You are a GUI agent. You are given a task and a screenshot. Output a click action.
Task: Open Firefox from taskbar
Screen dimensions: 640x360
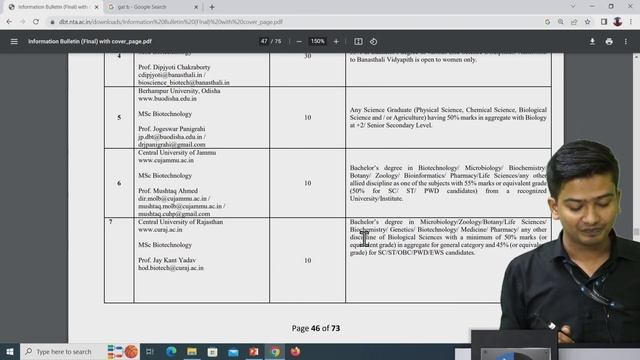[295, 351]
